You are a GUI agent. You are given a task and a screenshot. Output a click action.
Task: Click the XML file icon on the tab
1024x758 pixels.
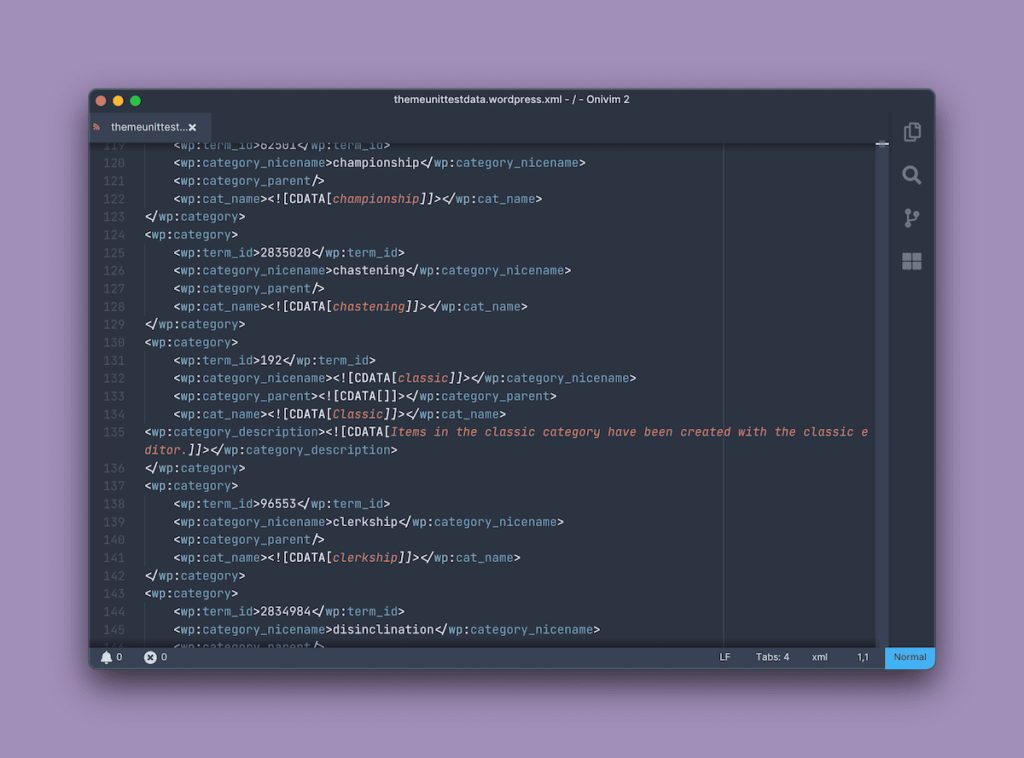98,127
